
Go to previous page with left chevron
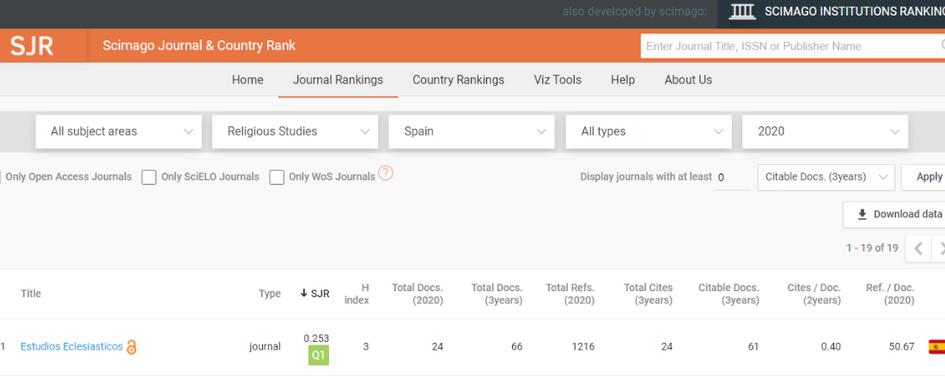(x=918, y=248)
